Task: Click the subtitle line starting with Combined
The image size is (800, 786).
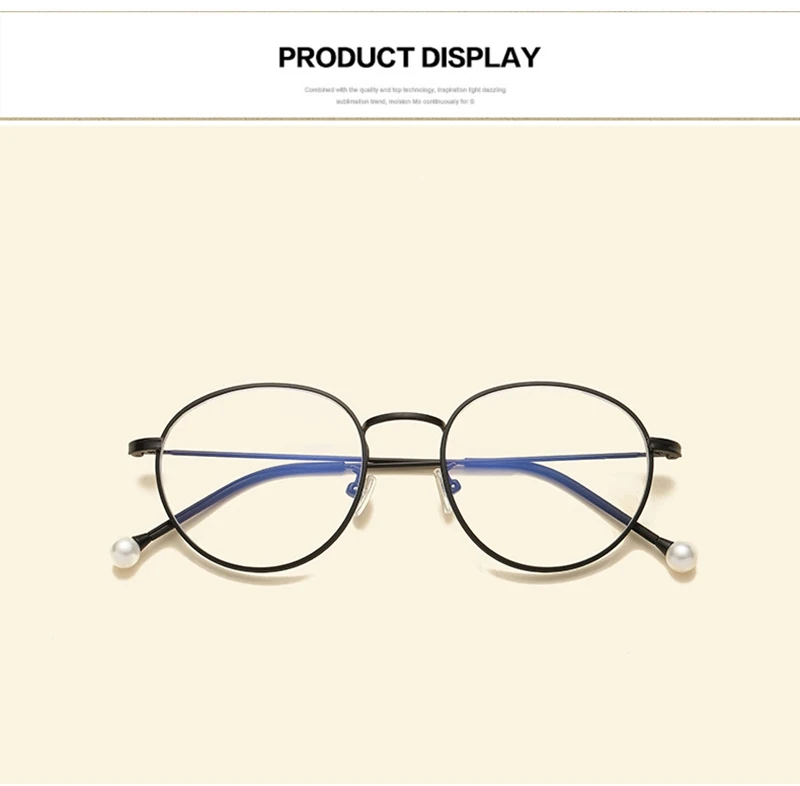Action: (405, 90)
